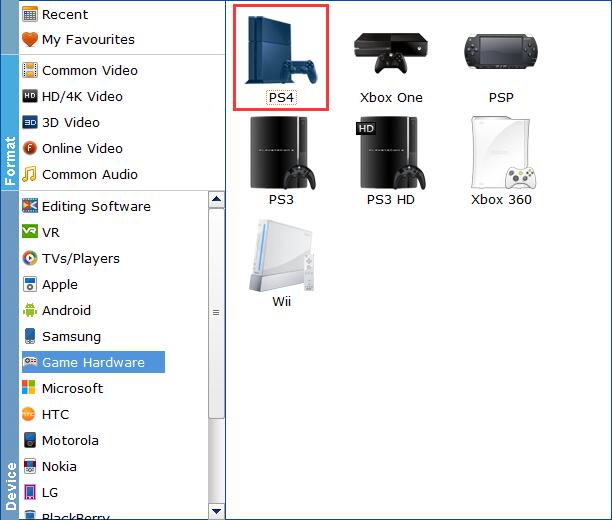Select the PS3 console icon
The width and height of the screenshot is (612, 520).
[283, 153]
